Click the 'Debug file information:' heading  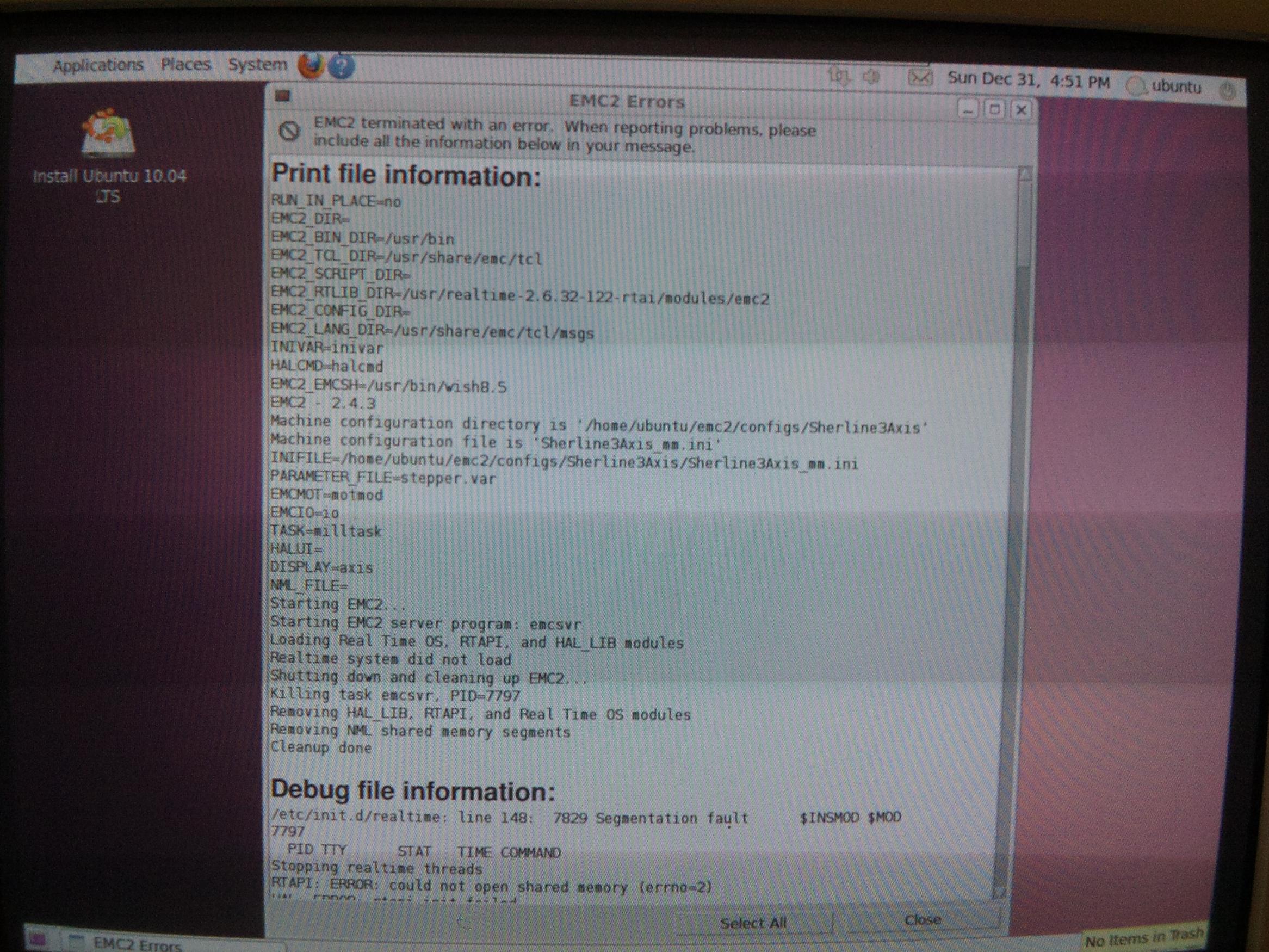[x=413, y=790]
